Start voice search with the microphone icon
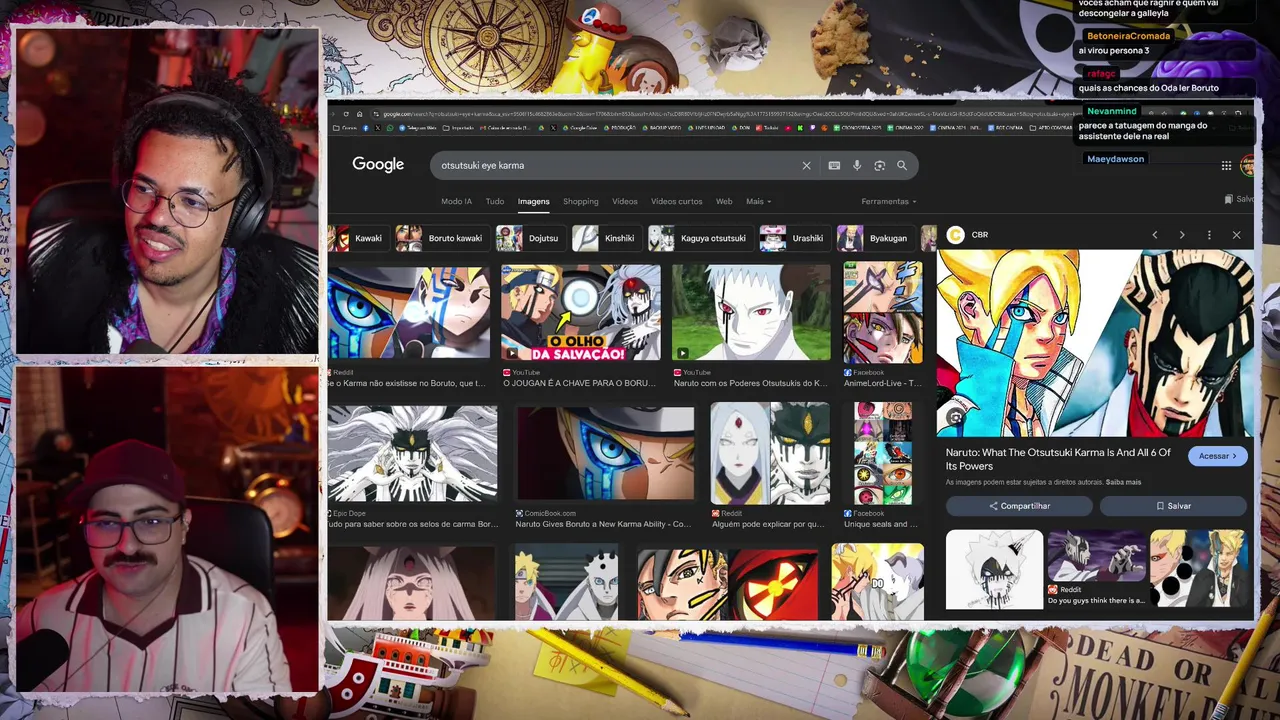 click(857, 166)
